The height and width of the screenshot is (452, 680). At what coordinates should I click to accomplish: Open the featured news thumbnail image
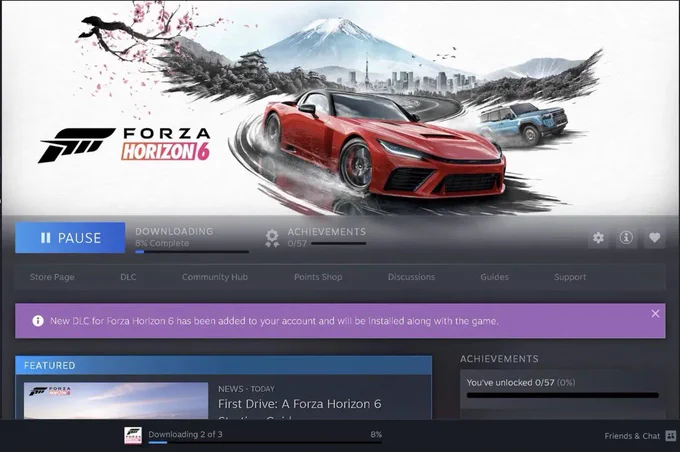tap(116, 401)
